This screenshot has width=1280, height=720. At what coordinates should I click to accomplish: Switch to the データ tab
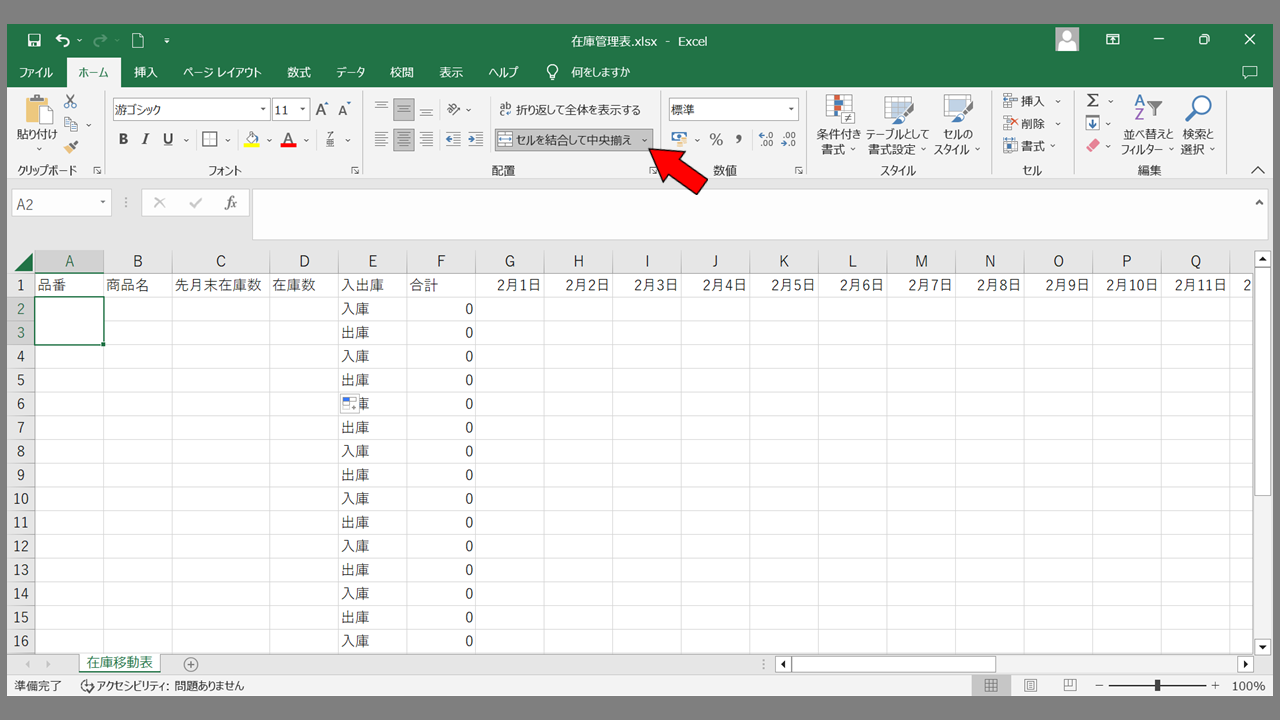(x=350, y=72)
